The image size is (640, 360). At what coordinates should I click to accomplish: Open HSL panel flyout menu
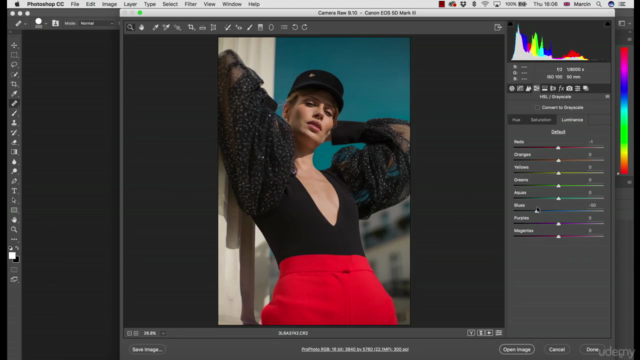[x=607, y=97]
